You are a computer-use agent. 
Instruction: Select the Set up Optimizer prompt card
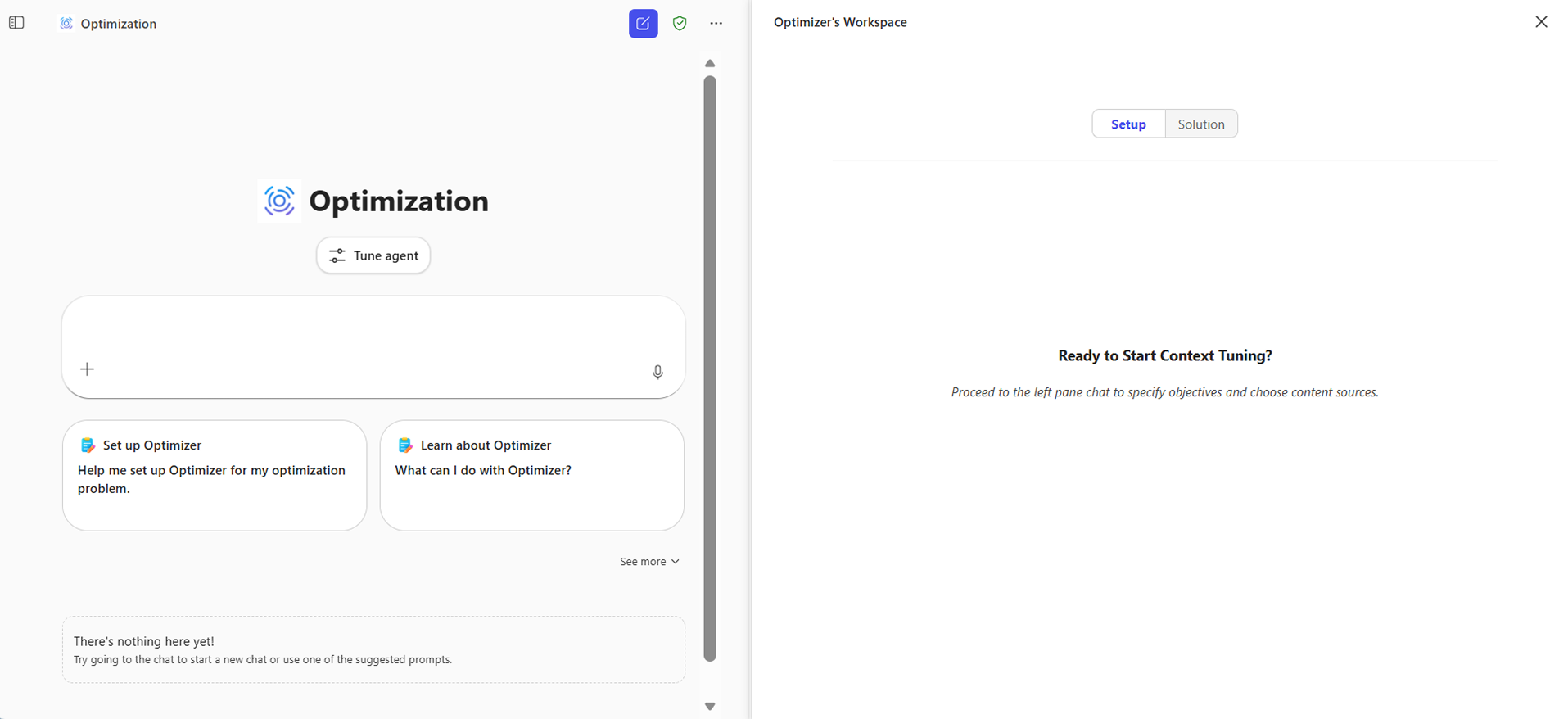pos(215,476)
